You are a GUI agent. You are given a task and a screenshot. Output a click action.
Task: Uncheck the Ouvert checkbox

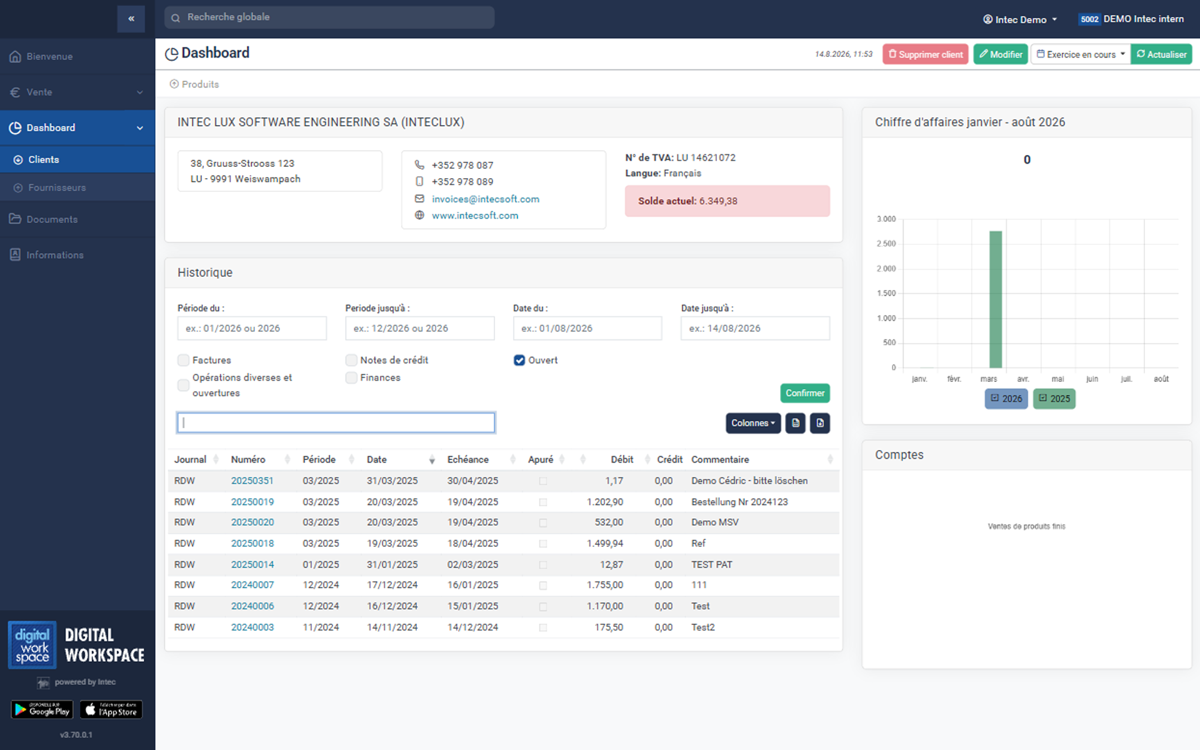520,360
